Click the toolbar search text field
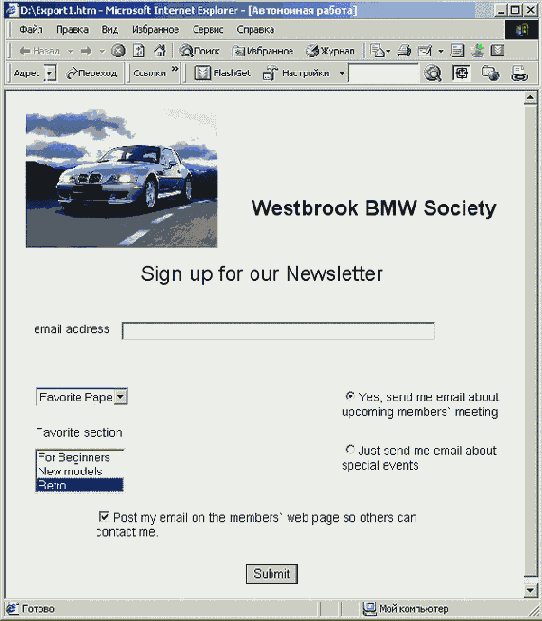 click(x=383, y=73)
